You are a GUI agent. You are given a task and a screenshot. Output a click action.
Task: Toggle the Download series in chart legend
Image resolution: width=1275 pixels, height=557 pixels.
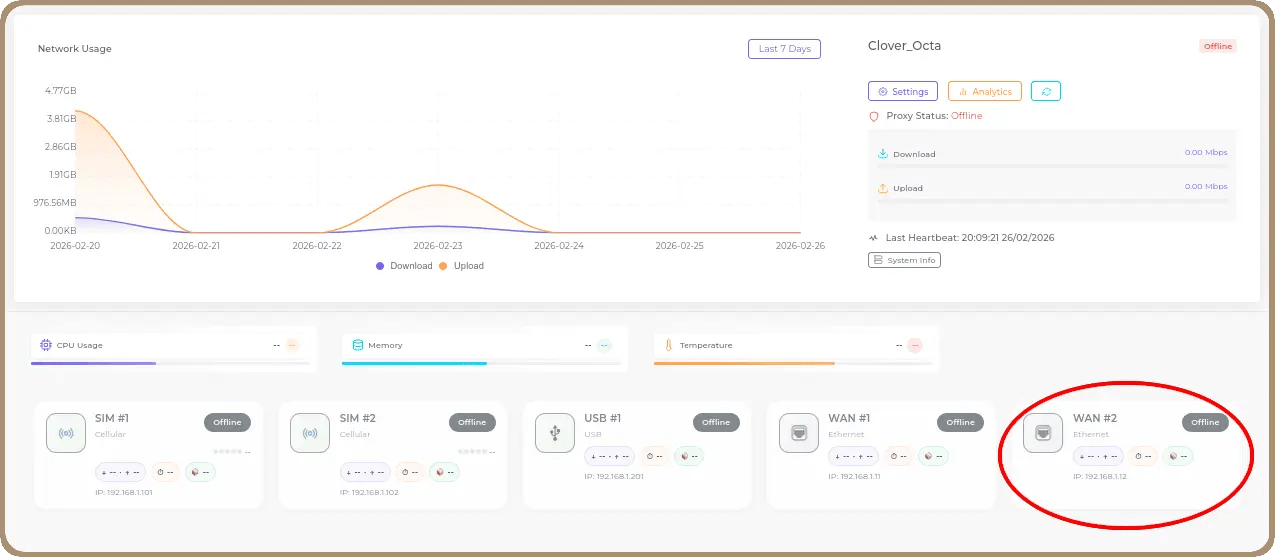pyautogui.click(x=404, y=266)
